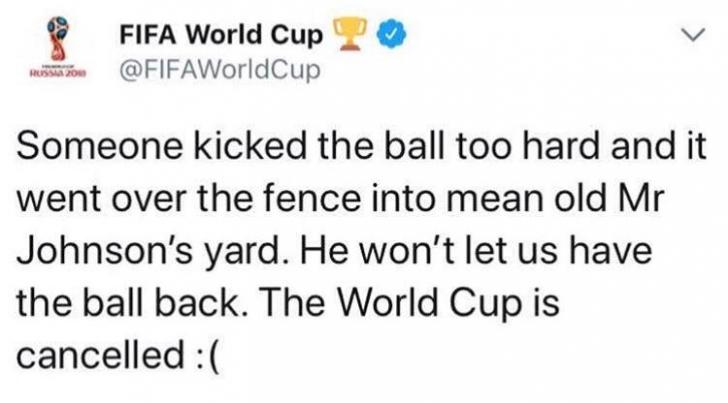Click the blue verified badge
This screenshot has height=403, width=728.
pyautogui.click(x=392, y=35)
